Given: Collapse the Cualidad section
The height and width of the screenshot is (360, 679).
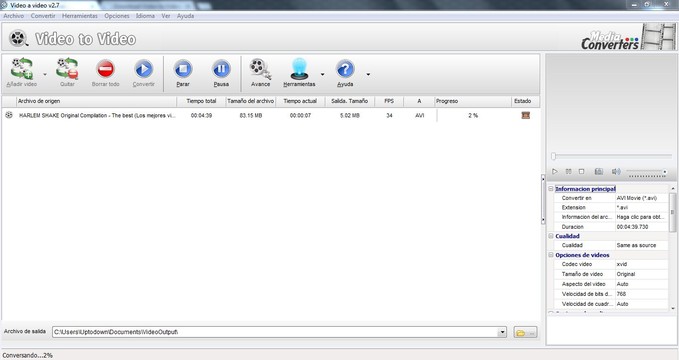Looking at the screenshot, I should pyautogui.click(x=551, y=236).
